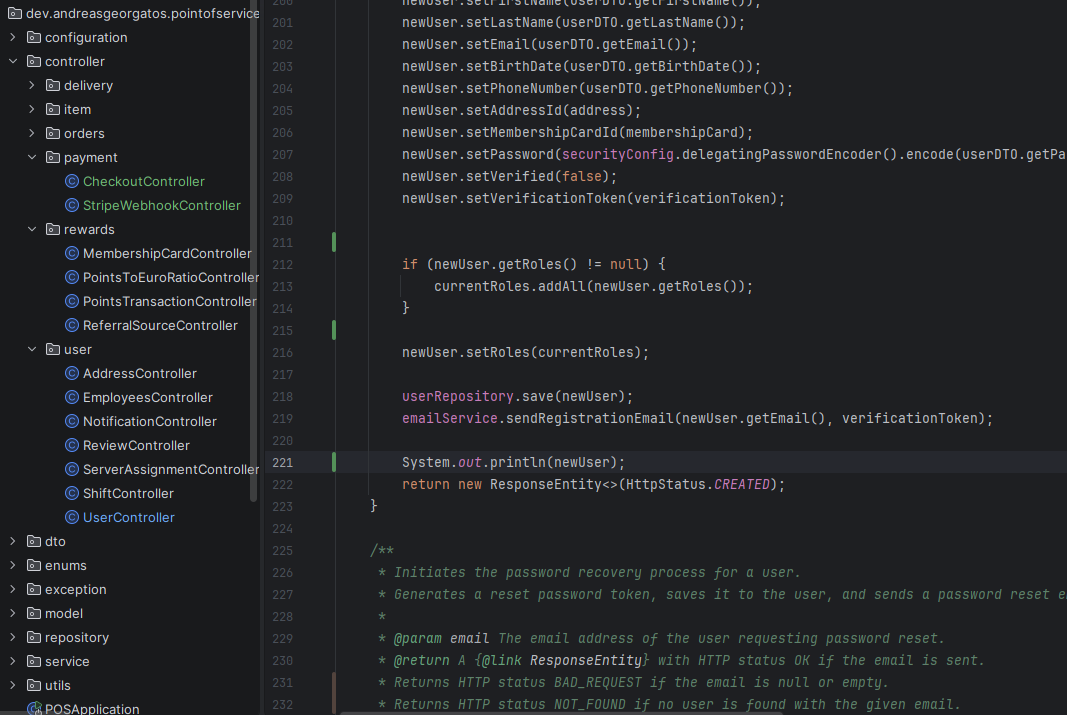This screenshot has height=715, width=1067.
Task: Collapse the payment folder
Action: [32, 157]
